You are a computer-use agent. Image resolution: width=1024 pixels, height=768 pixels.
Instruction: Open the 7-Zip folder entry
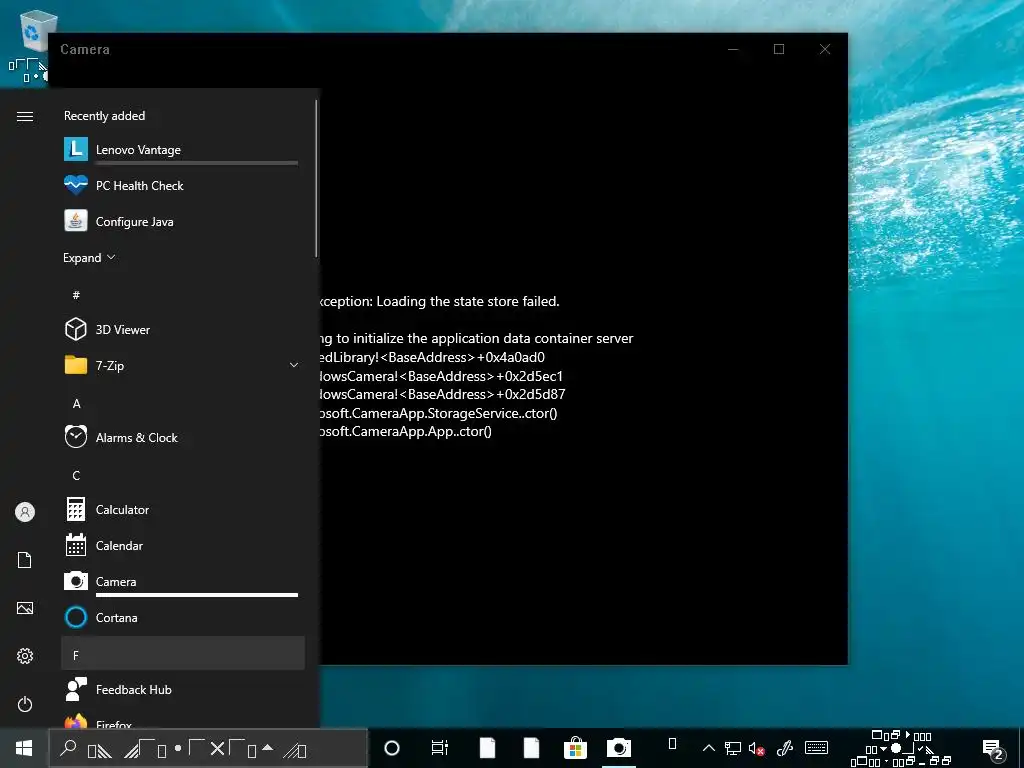click(183, 366)
